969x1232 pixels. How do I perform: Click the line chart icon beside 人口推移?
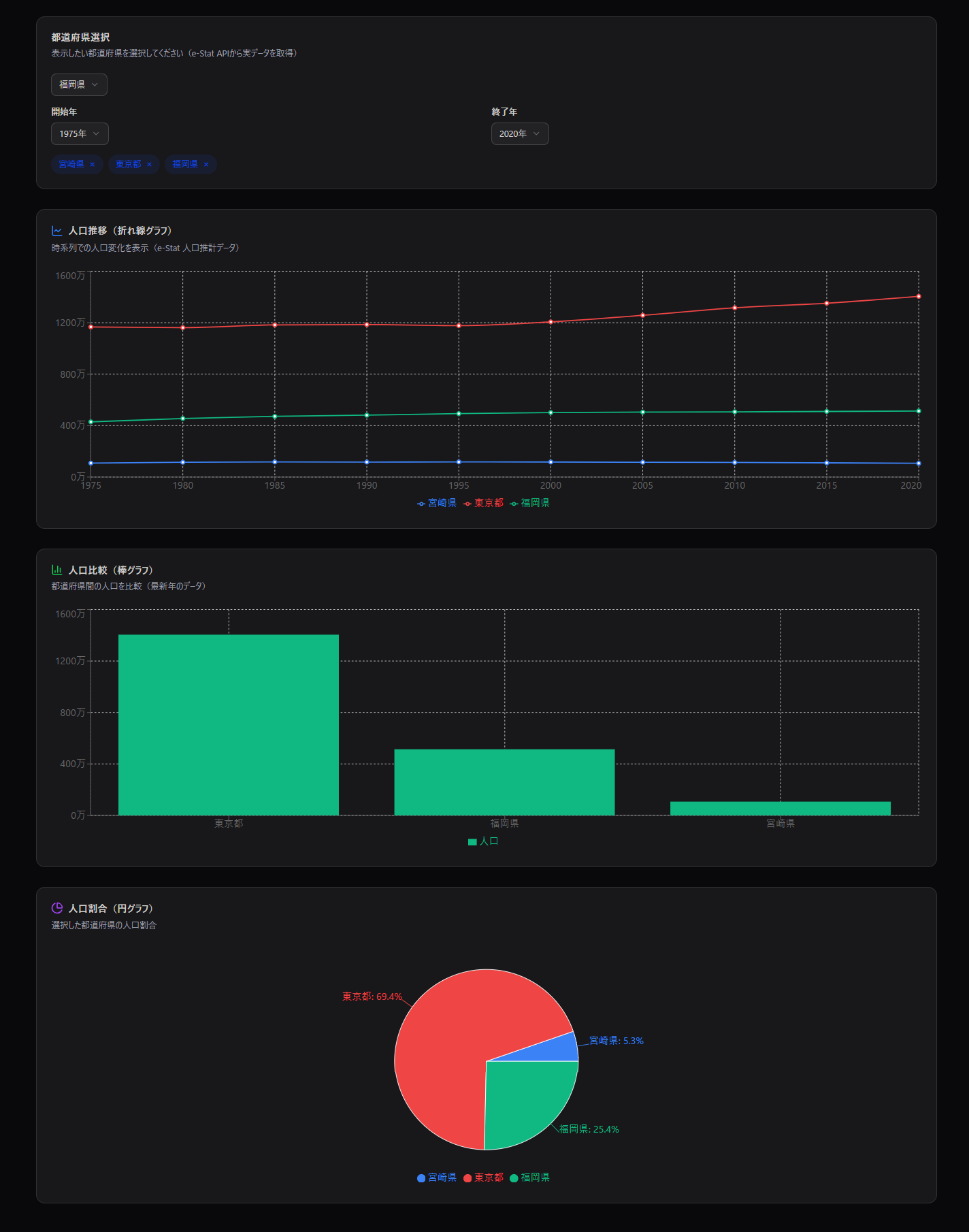pos(57,231)
